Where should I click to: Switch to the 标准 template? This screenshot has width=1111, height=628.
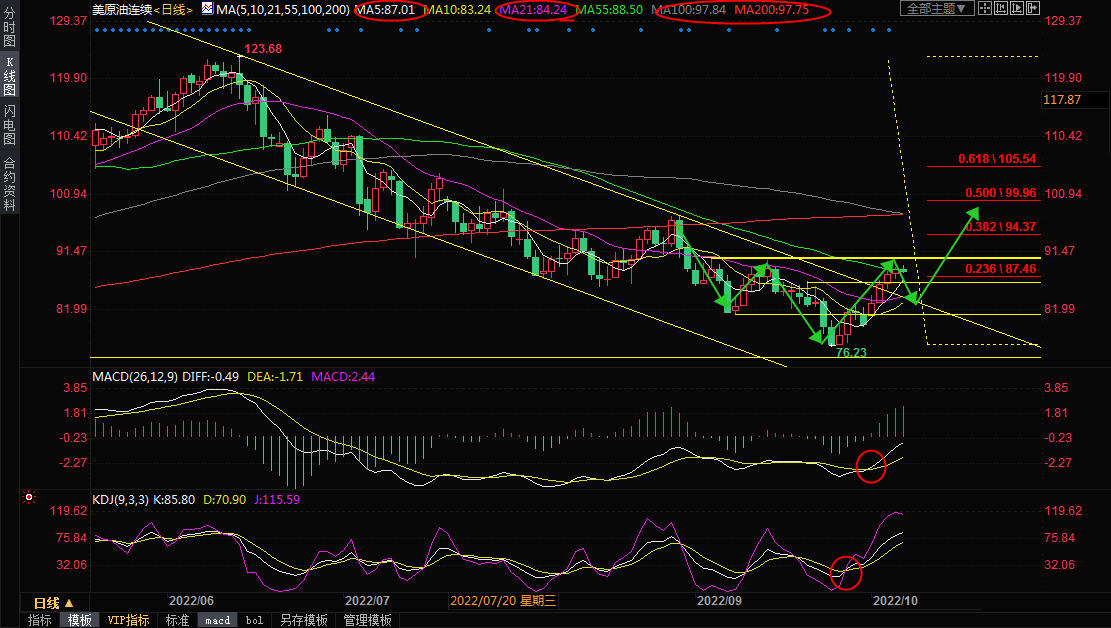(177, 620)
